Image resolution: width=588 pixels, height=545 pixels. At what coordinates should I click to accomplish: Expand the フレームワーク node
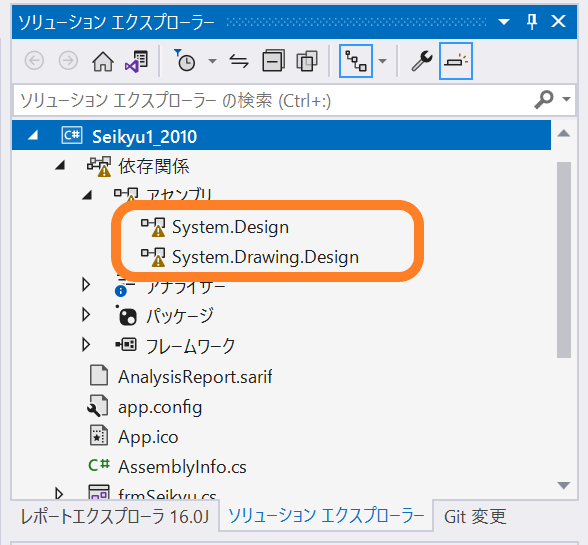click(x=86, y=344)
